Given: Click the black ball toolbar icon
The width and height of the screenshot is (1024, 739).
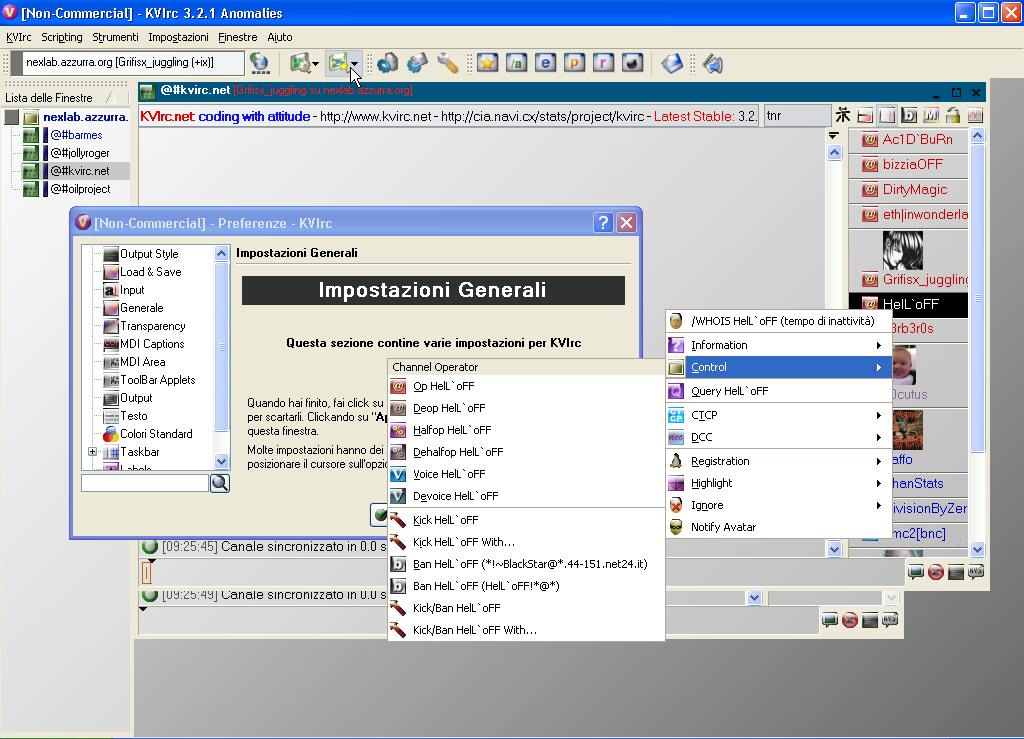Looking at the screenshot, I should pyautogui.click(x=632, y=63).
